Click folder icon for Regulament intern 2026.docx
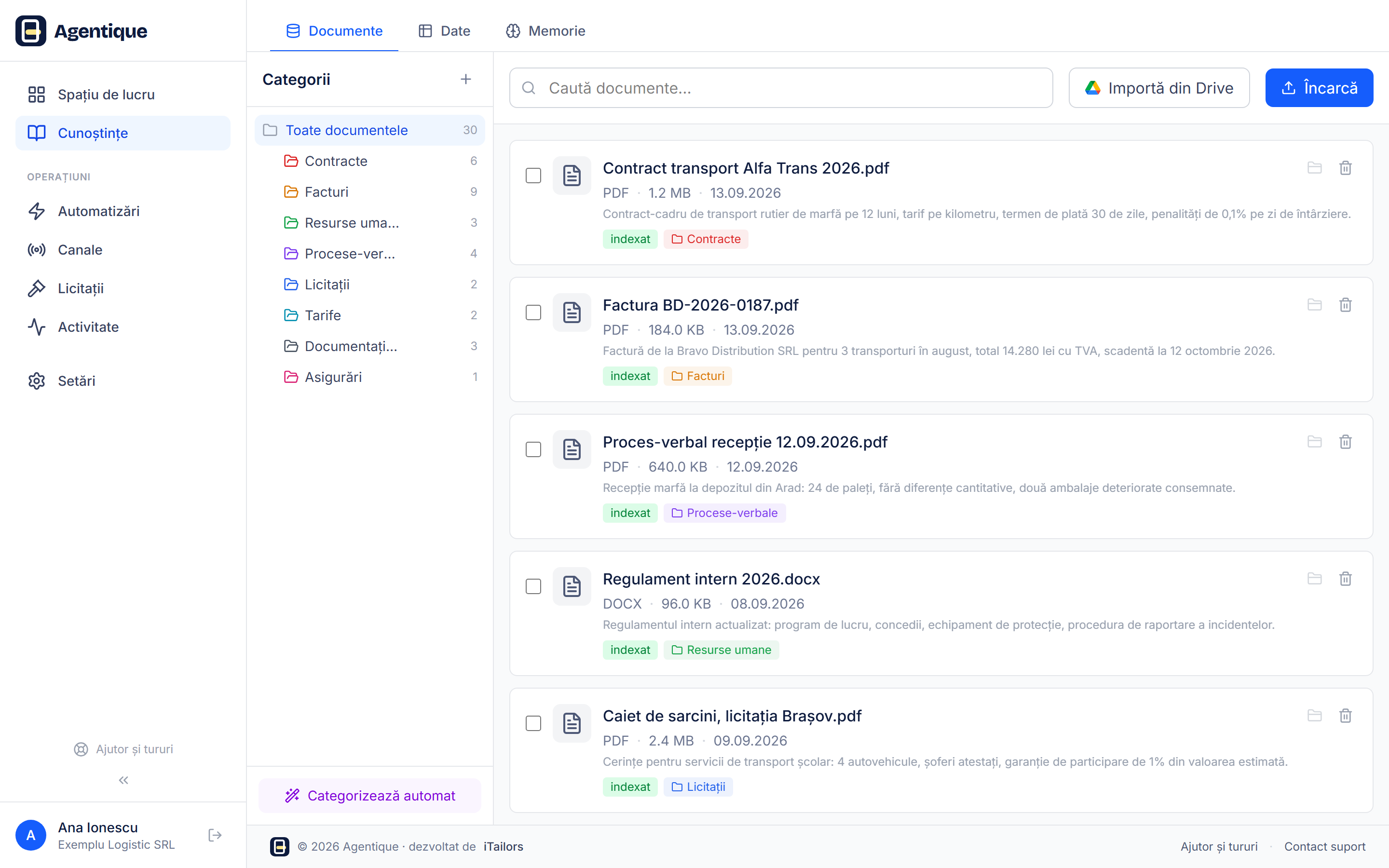 [1314, 579]
